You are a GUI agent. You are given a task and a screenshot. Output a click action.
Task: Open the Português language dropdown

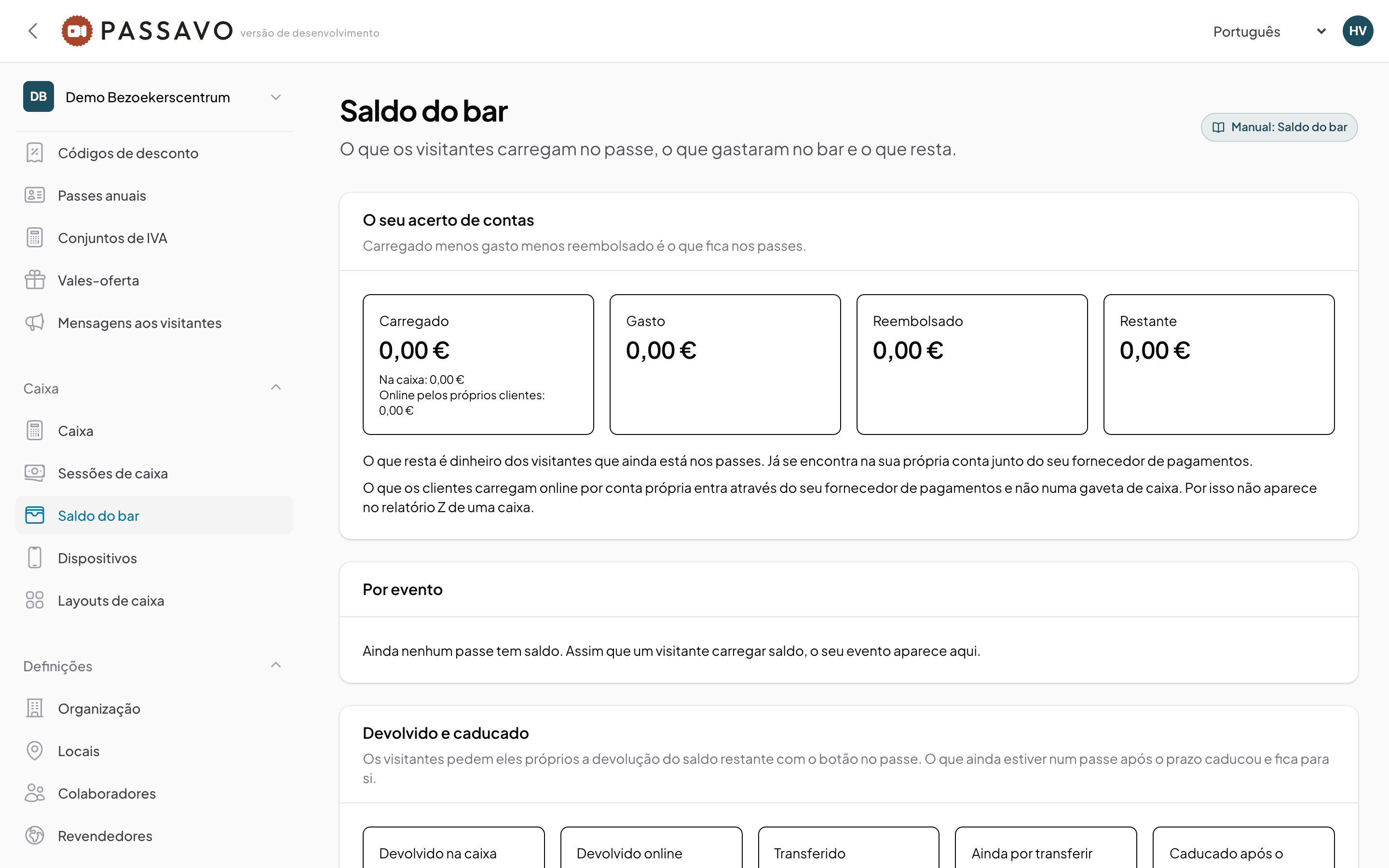pyautogui.click(x=1269, y=31)
